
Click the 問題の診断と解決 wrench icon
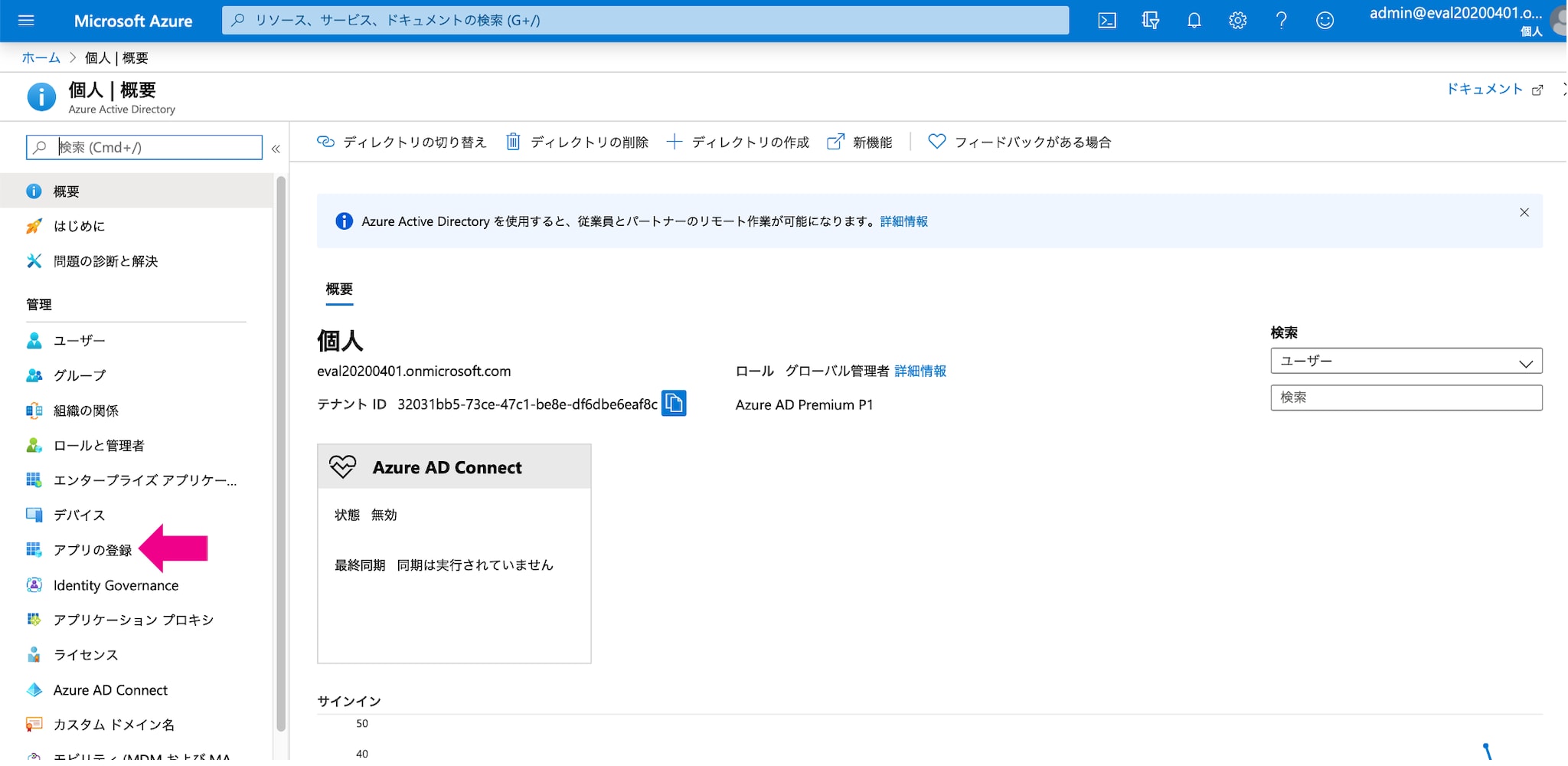[34, 261]
